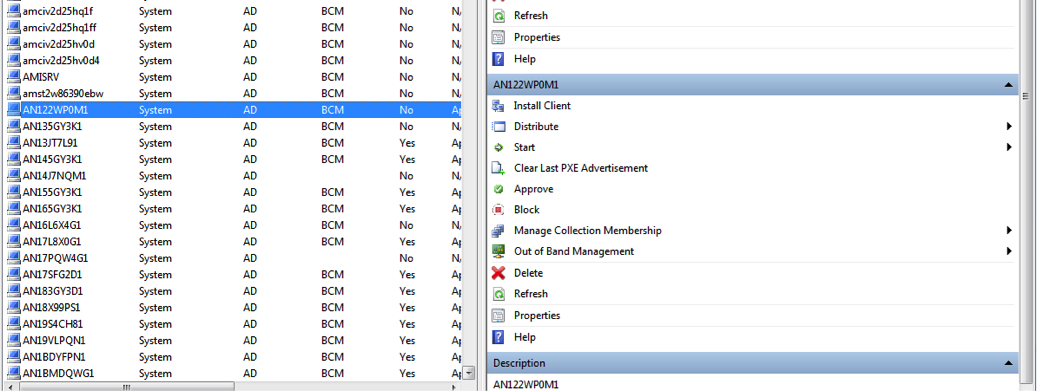Click the Help icon under AN122WP0M1 section
Screen dimensions: 1037x391
click(499, 337)
